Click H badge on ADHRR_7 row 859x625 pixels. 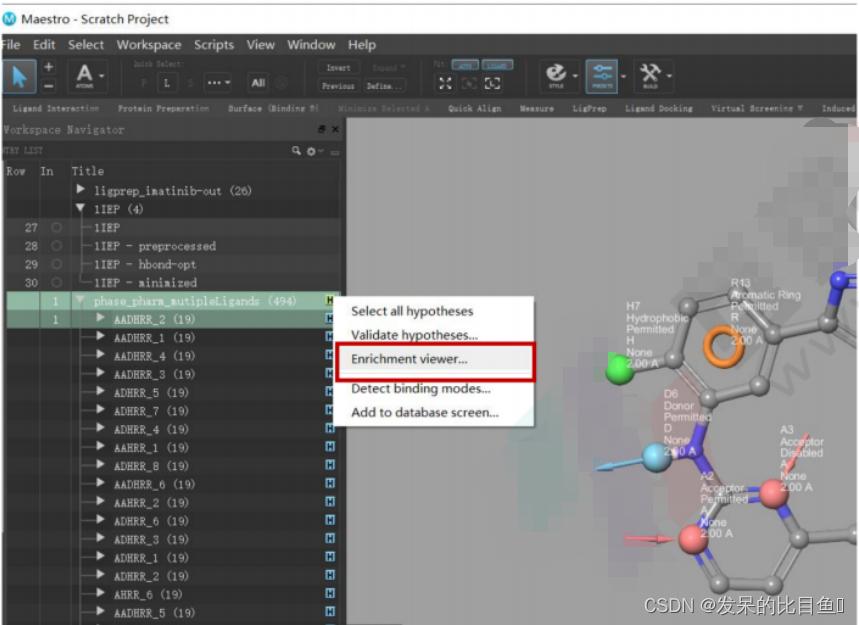point(329,410)
